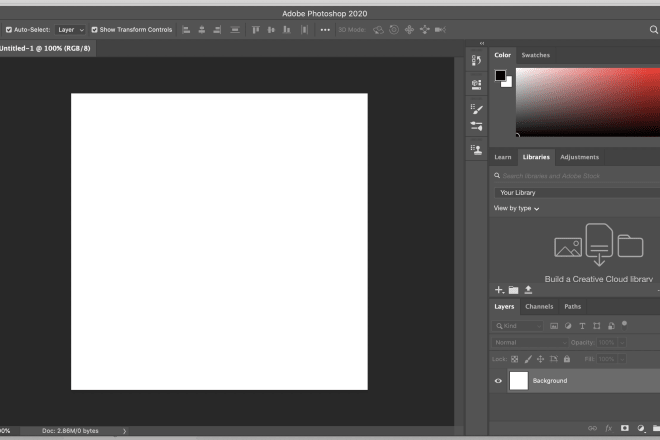660x440 pixels.
Task: Click the background color white swatch
Action: click(x=508, y=83)
